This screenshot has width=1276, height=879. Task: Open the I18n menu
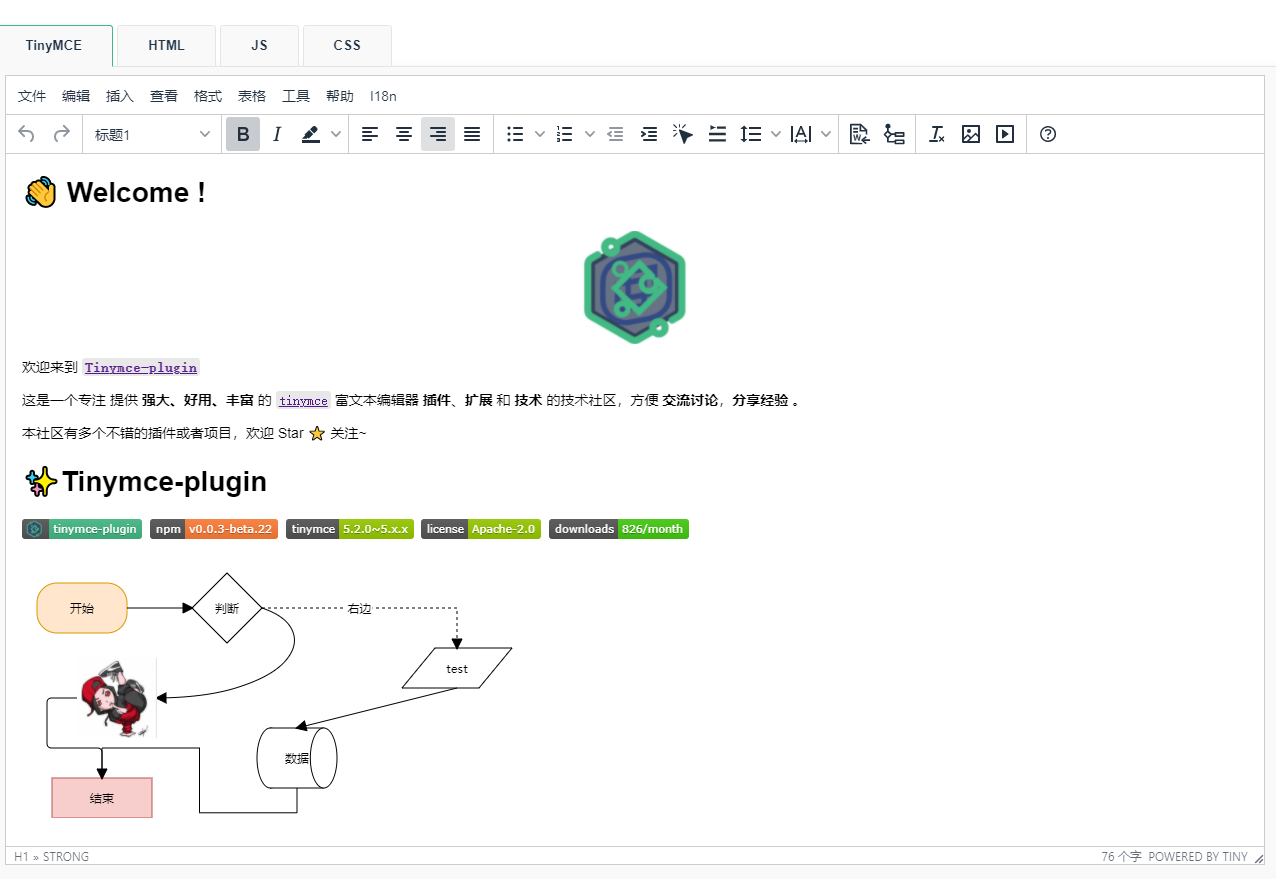pyautogui.click(x=383, y=96)
